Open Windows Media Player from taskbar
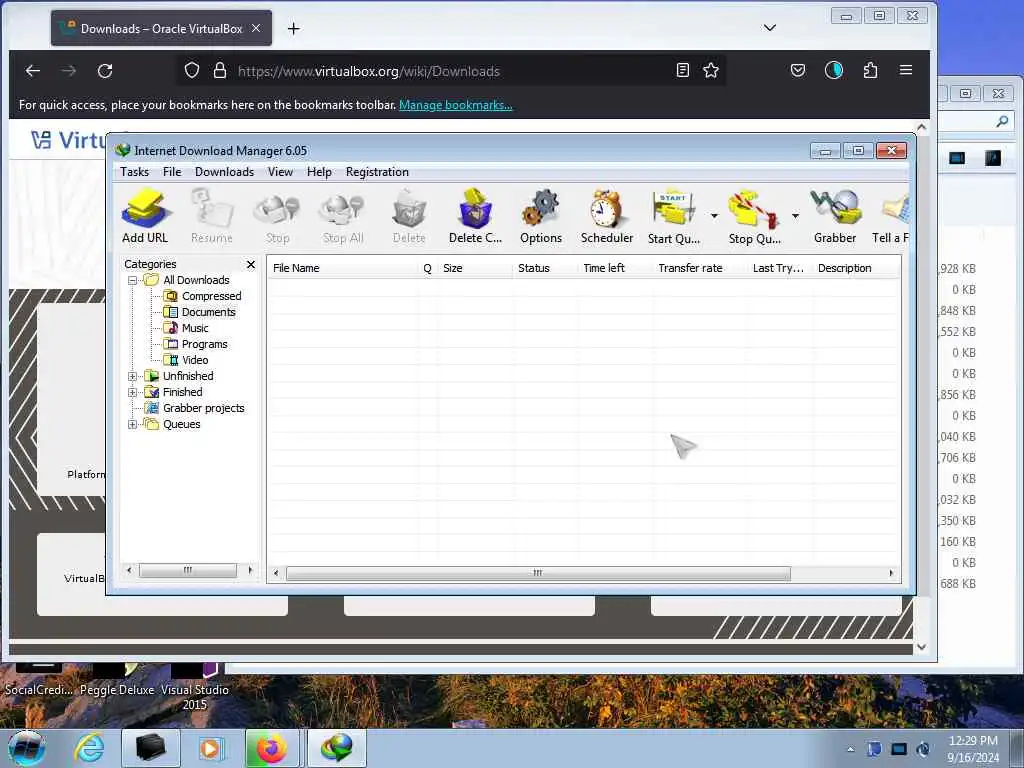The image size is (1024, 768). click(x=210, y=748)
